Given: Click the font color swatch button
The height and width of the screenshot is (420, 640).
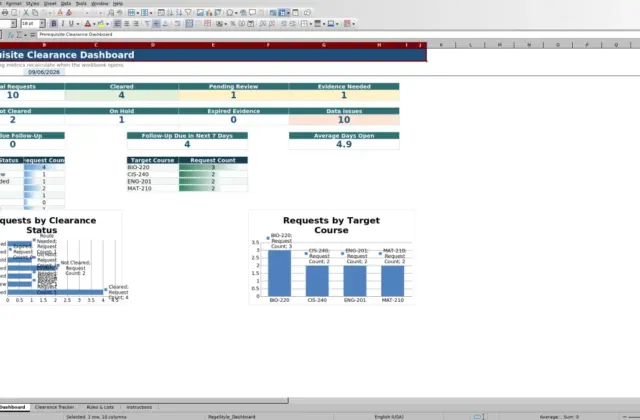Looking at the screenshot, I should click(87, 24).
